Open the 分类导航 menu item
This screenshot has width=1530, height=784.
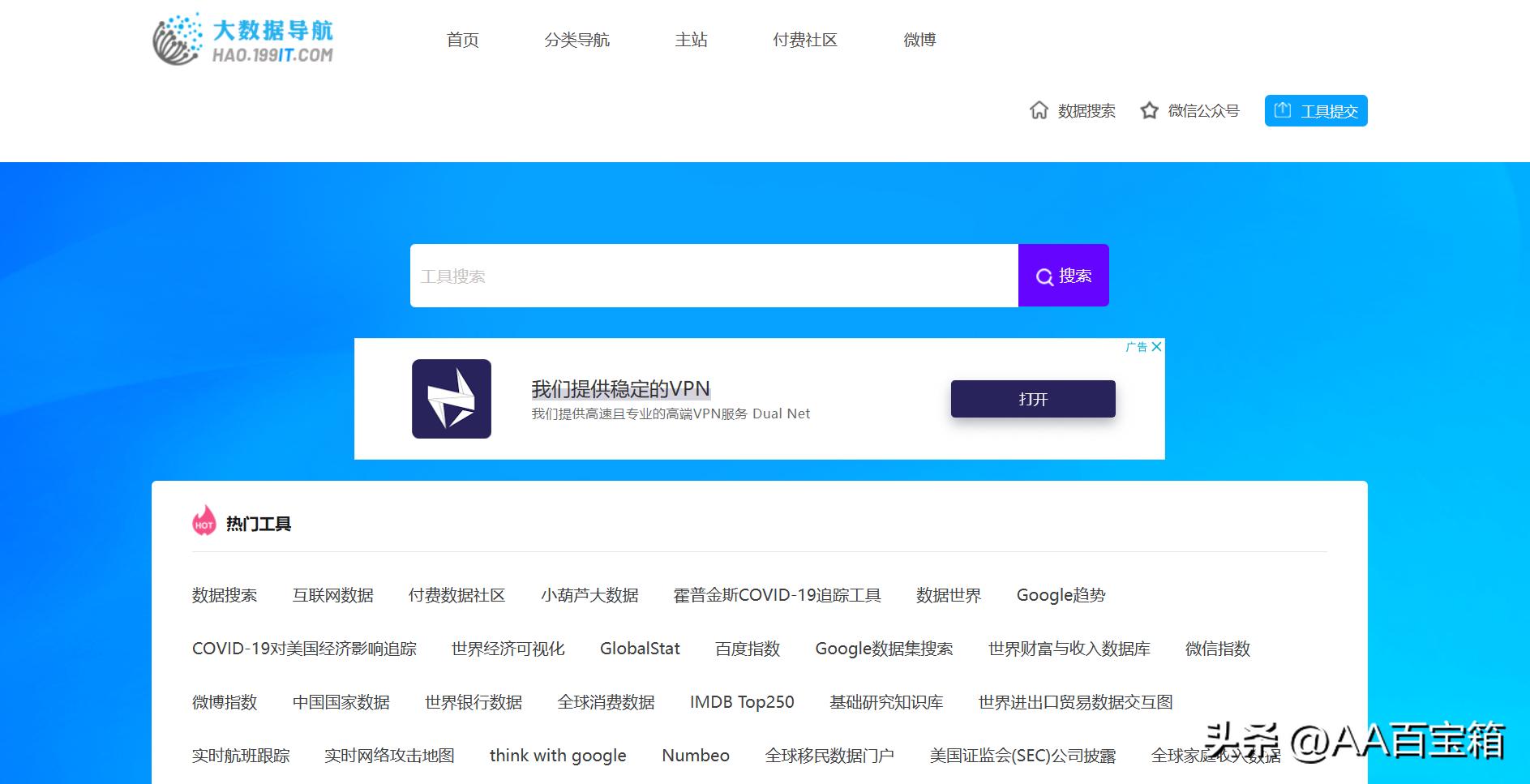coord(577,40)
